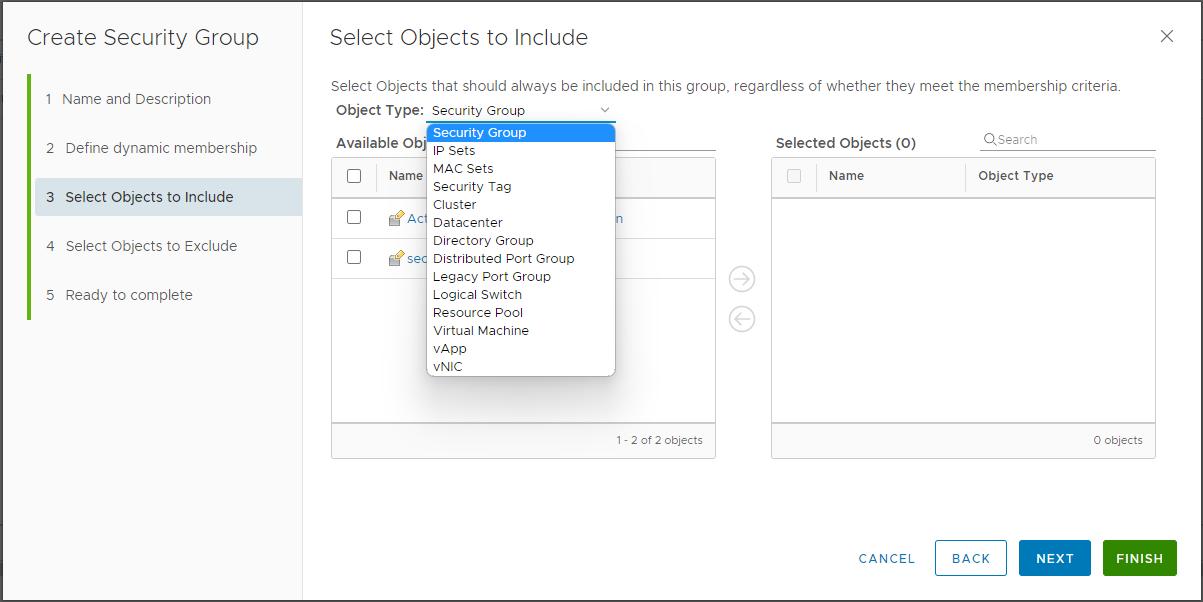Go to step 2 Define dynamic membership
Viewport: 1203px width, 602px height.
161,148
